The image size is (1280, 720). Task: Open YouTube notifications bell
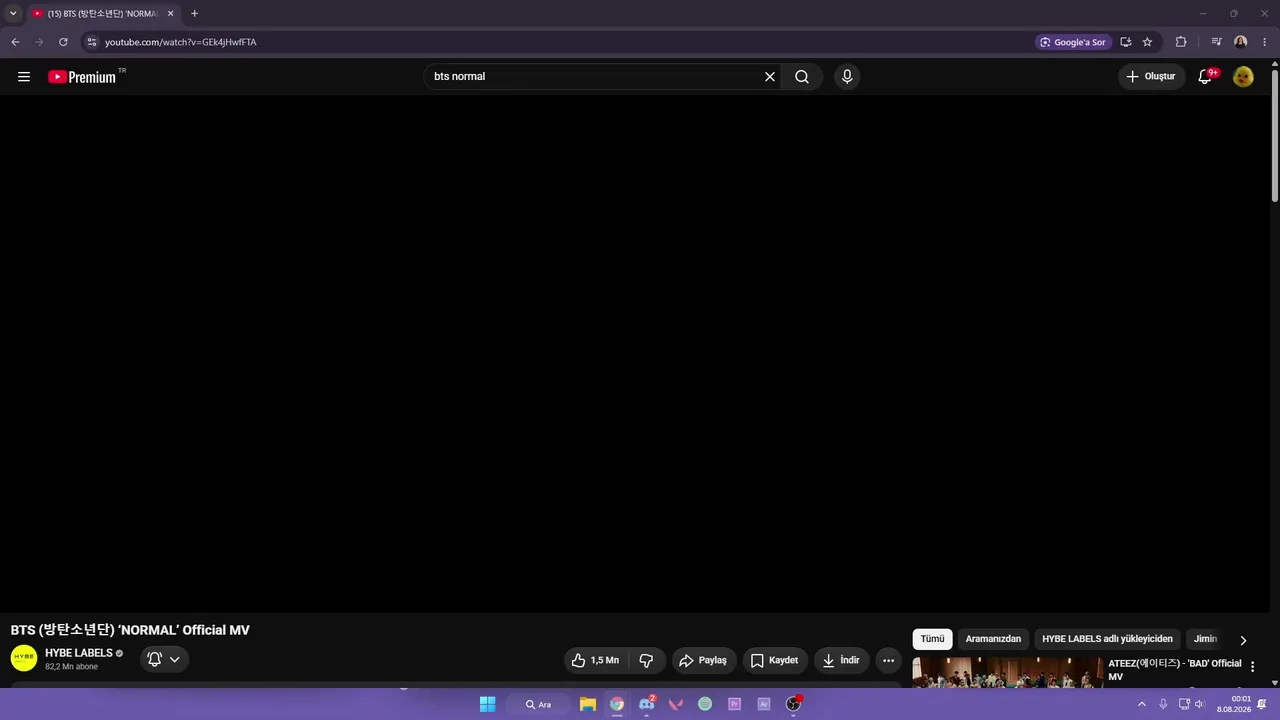click(1206, 77)
